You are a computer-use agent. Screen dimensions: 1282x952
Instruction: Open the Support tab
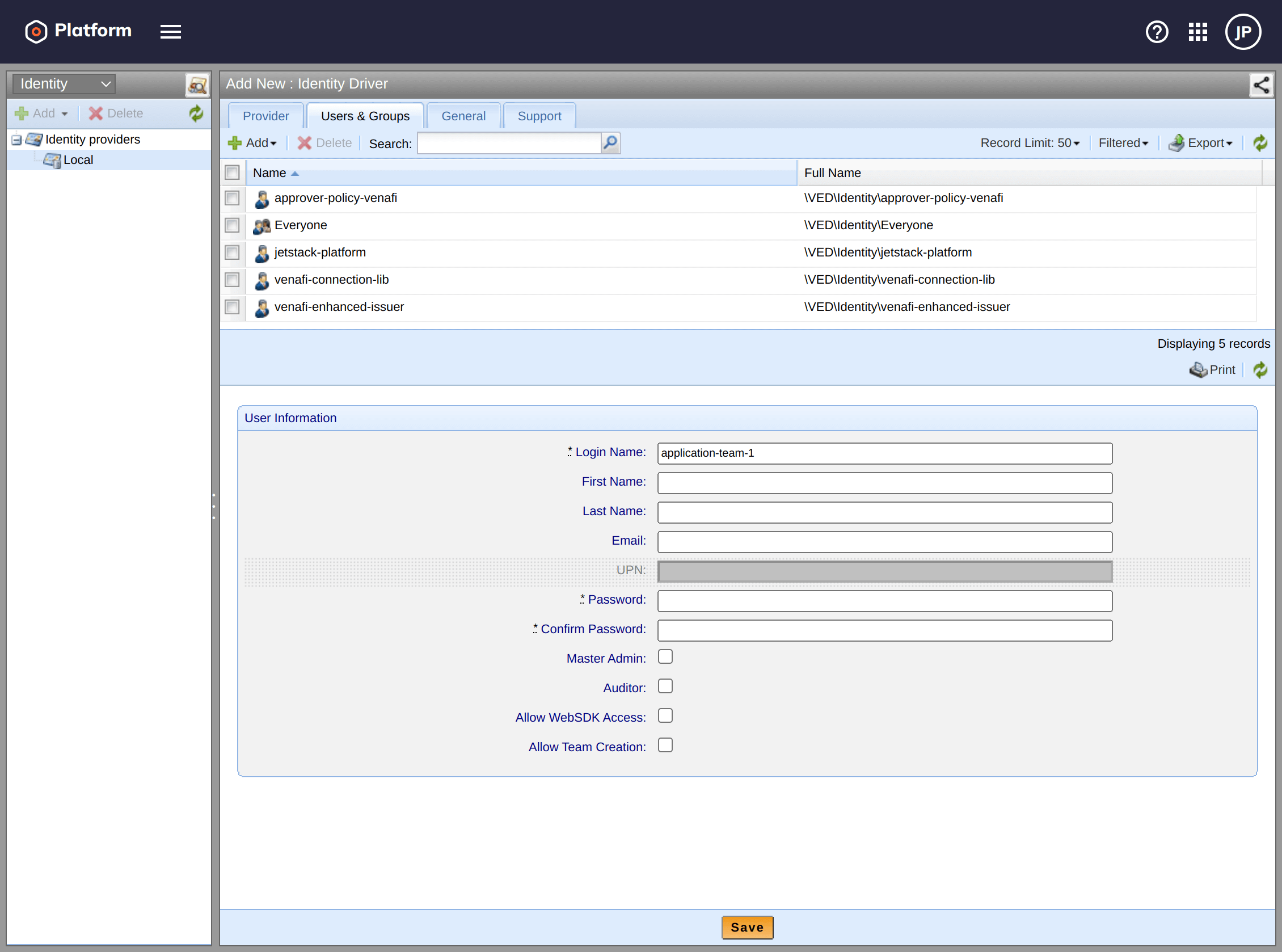click(x=539, y=116)
